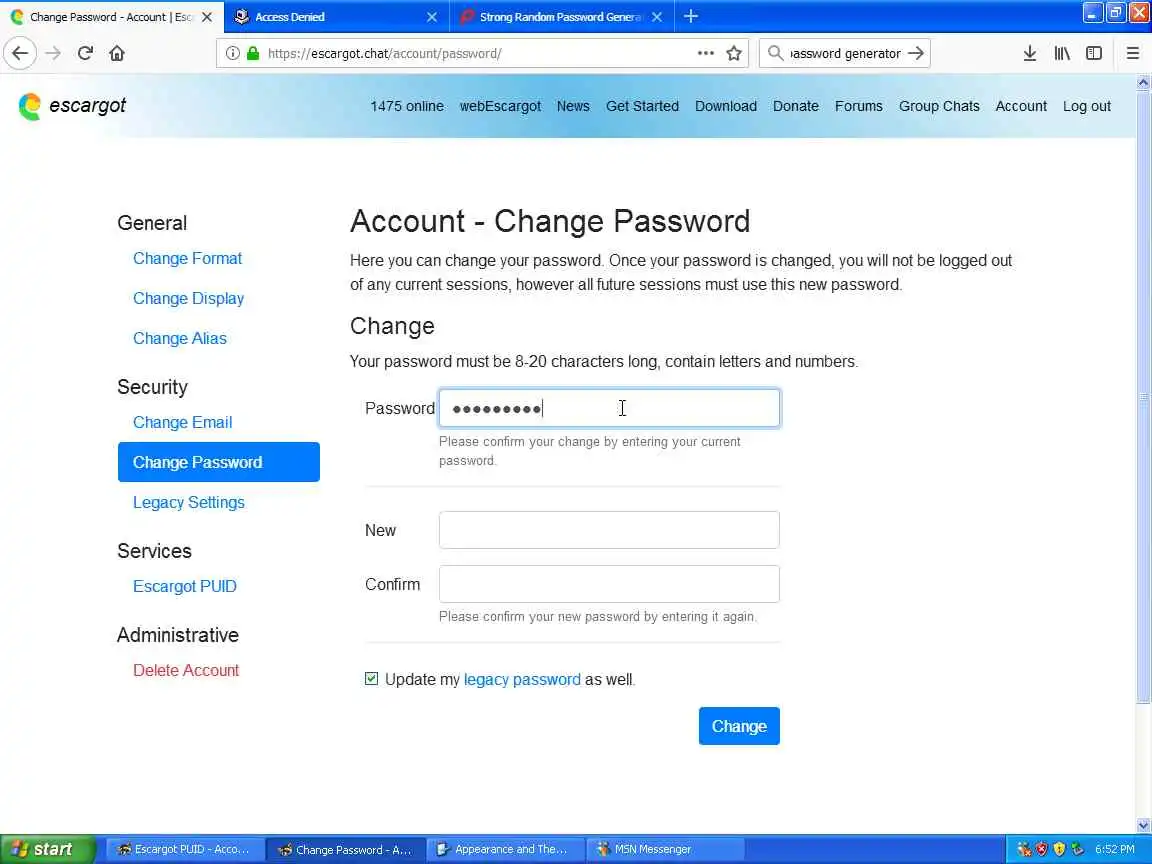Click the red Delete Account link
The image size is (1152, 864).
186,670
